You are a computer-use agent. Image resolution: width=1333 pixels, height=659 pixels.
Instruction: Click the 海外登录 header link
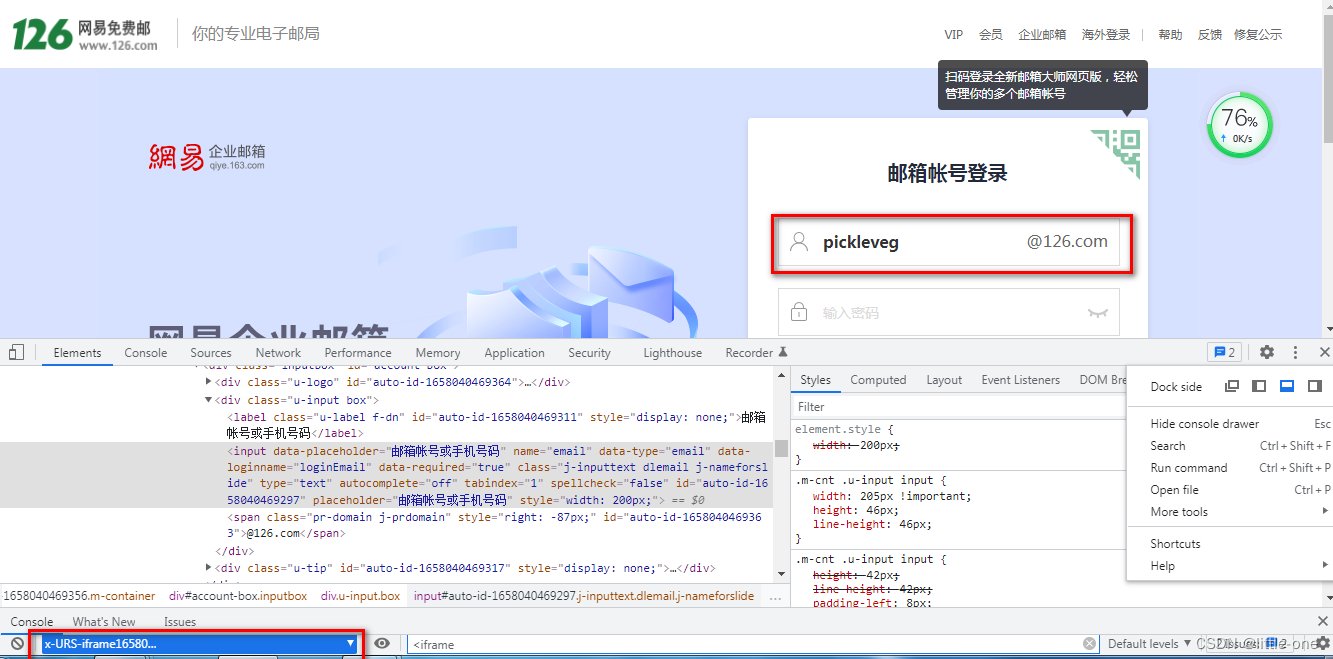(x=1106, y=35)
